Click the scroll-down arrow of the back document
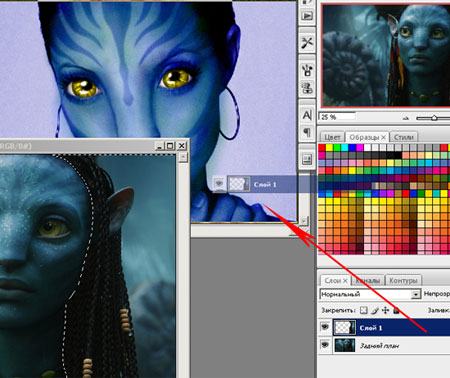This screenshot has height=378, width=450. coord(303,220)
